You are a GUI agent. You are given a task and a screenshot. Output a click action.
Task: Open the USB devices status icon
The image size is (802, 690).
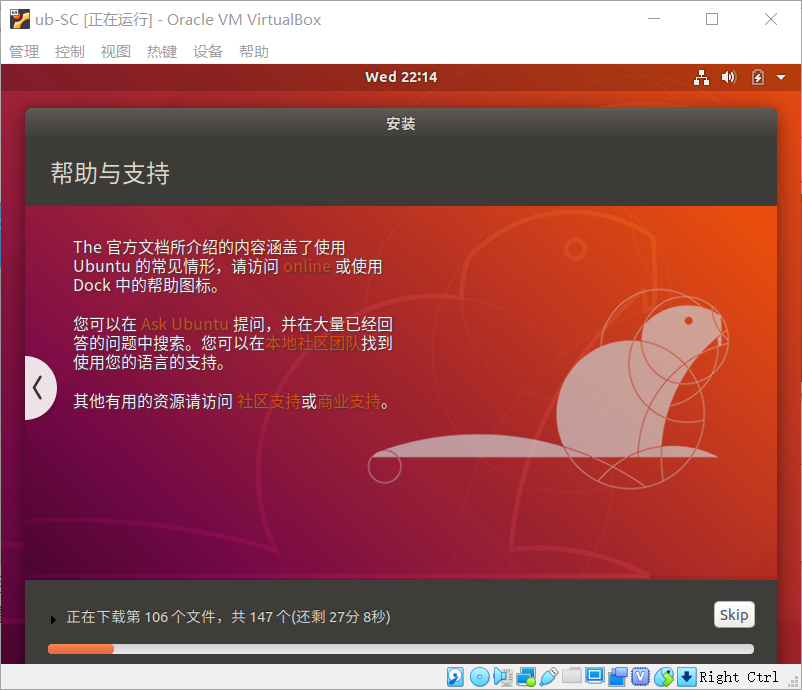(x=549, y=677)
